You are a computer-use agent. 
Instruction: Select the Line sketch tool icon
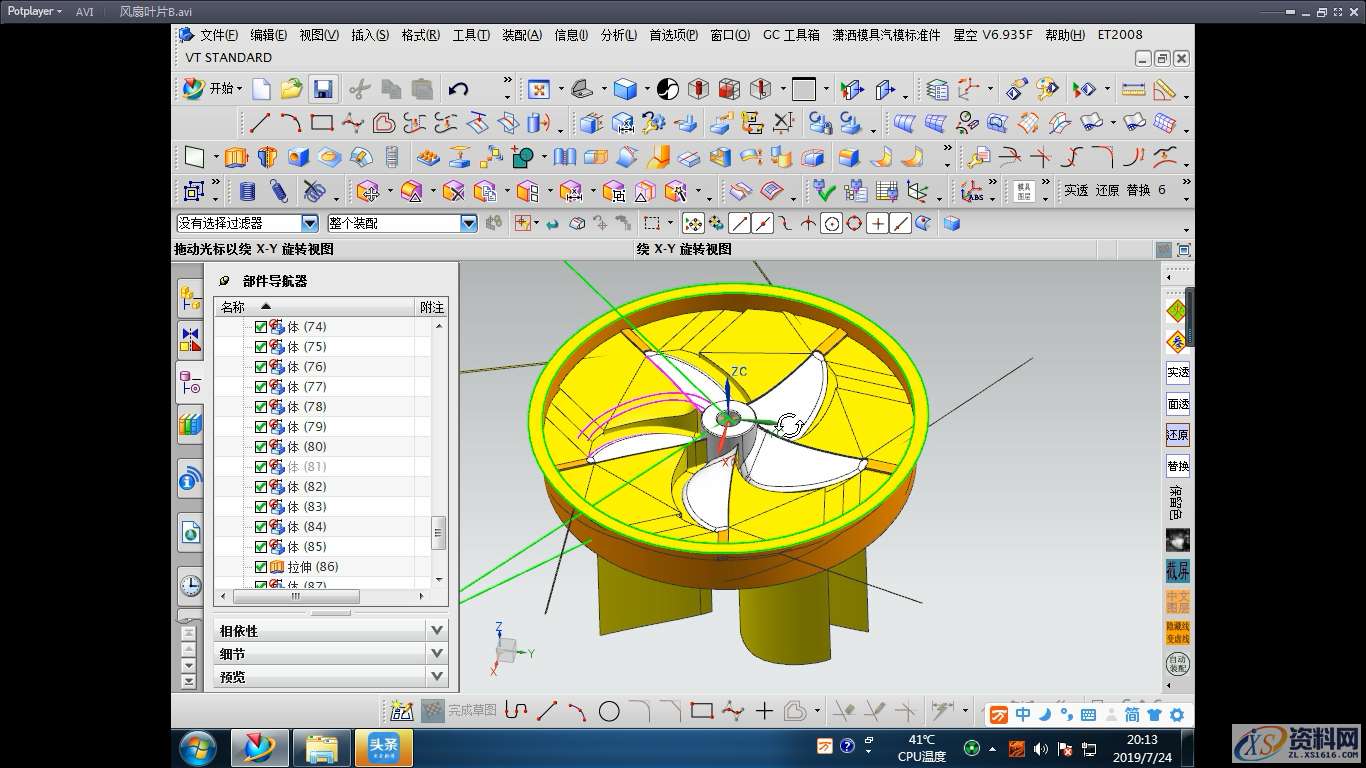tap(260, 123)
